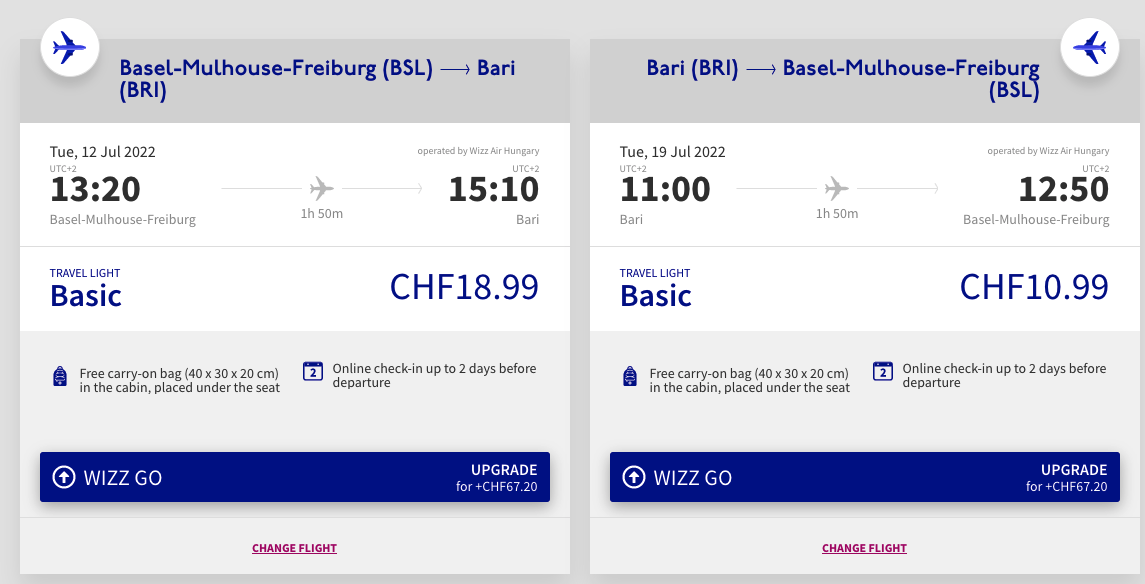
Task: Click the up-arrow icon on the outbound WIZZ GO bar
Action: point(64,478)
